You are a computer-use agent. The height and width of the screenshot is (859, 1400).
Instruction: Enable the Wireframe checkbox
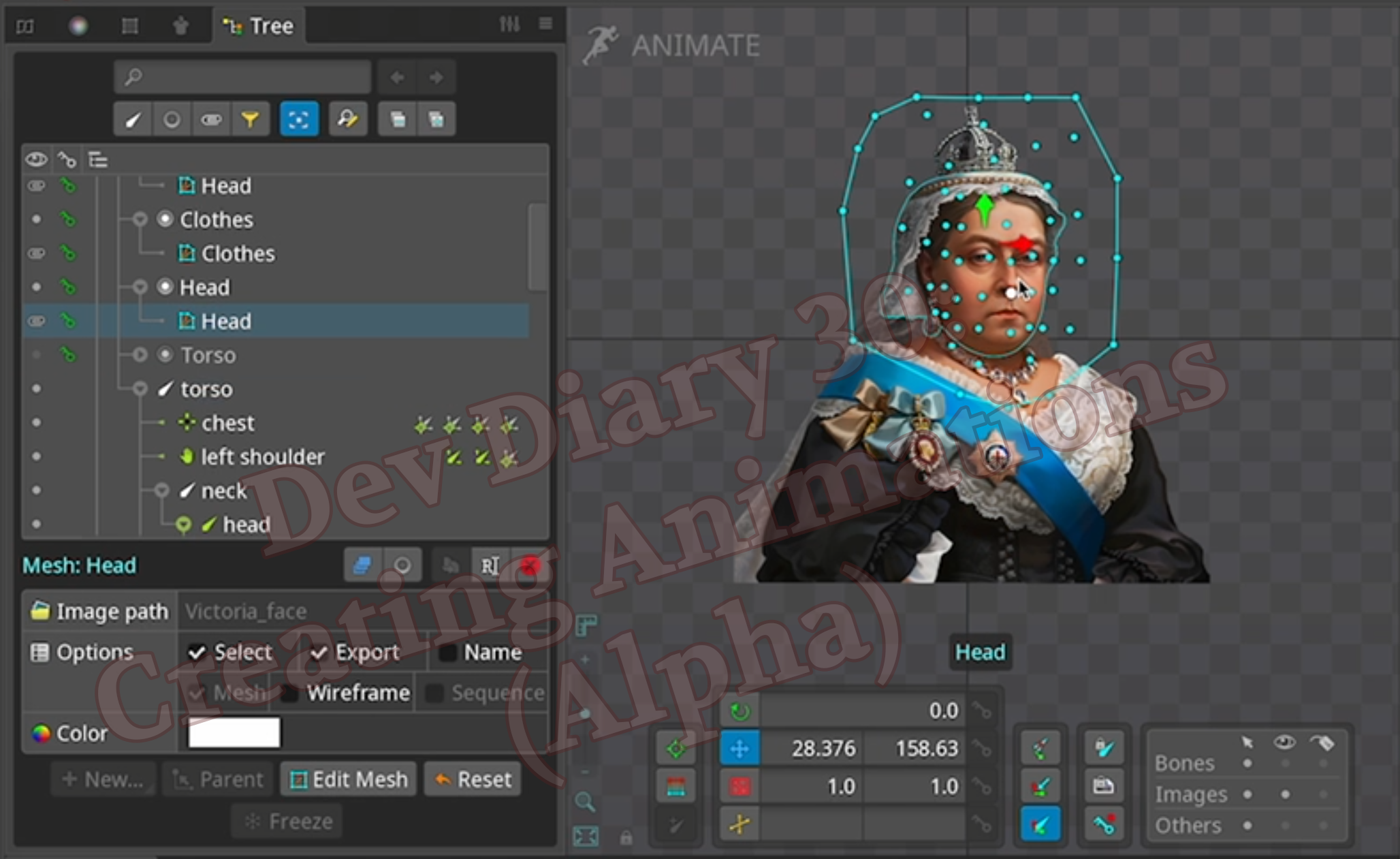(291, 693)
